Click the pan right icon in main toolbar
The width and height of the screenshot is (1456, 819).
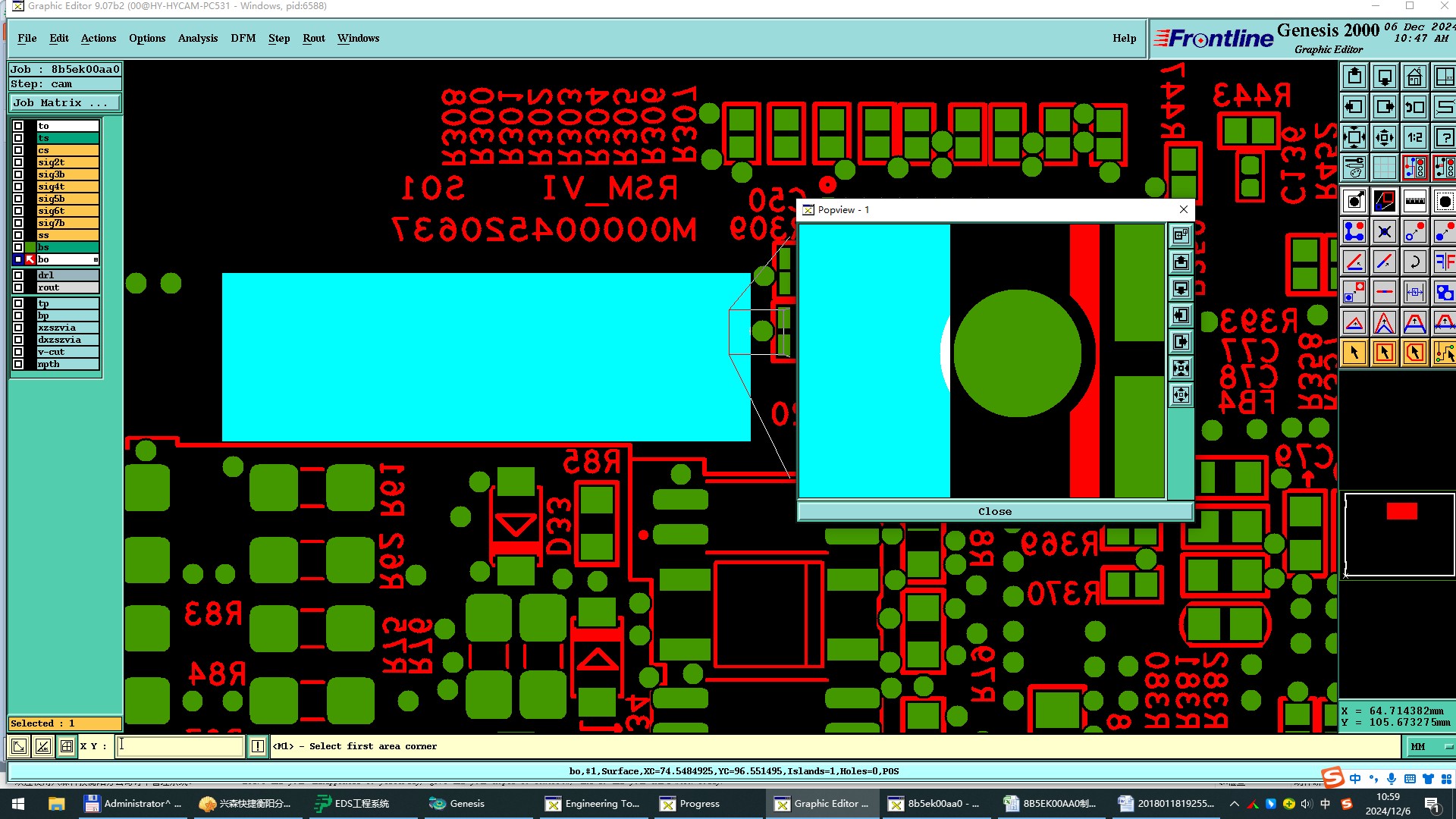1385,107
